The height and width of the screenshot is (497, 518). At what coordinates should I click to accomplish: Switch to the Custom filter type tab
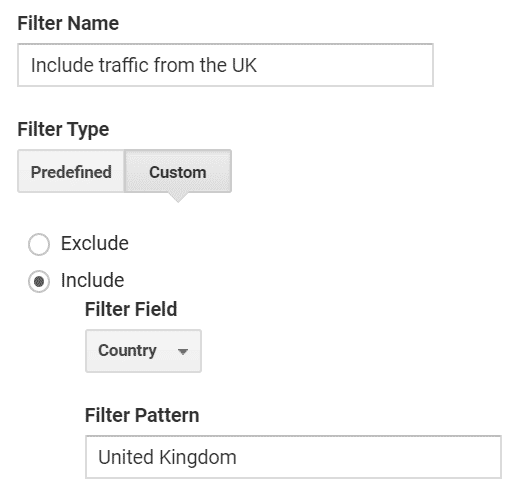click(x=178, y=171)
